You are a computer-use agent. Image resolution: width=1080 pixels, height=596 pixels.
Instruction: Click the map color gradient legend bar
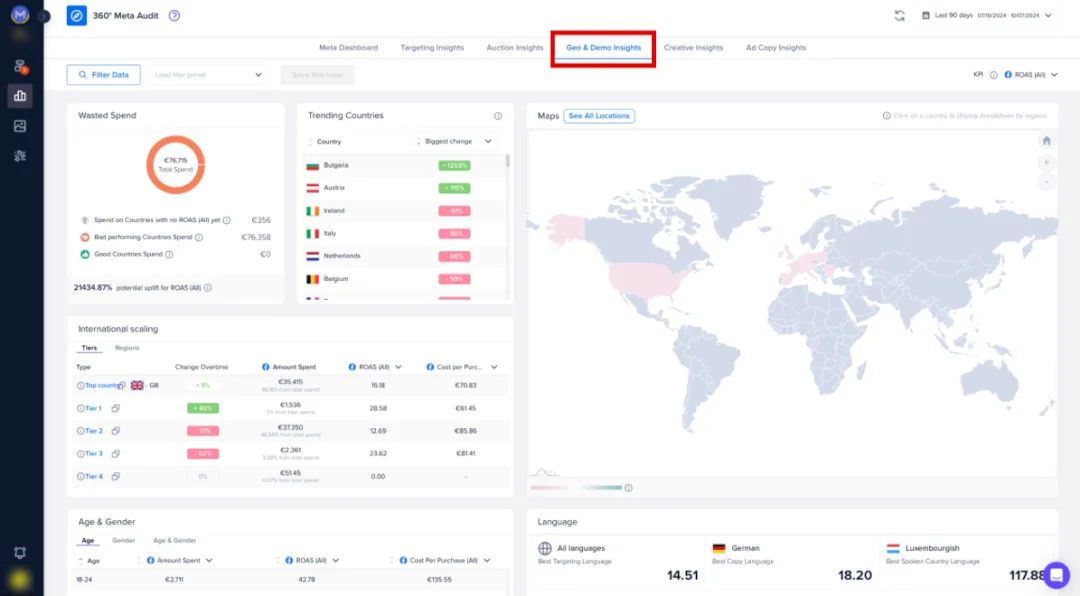click(576, 488)
